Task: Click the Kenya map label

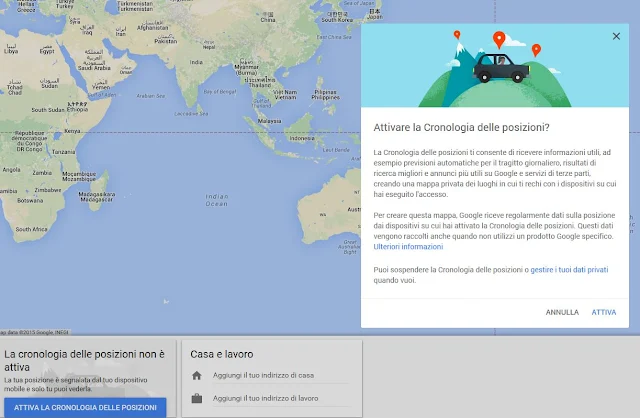Action: tap(72, 131)
